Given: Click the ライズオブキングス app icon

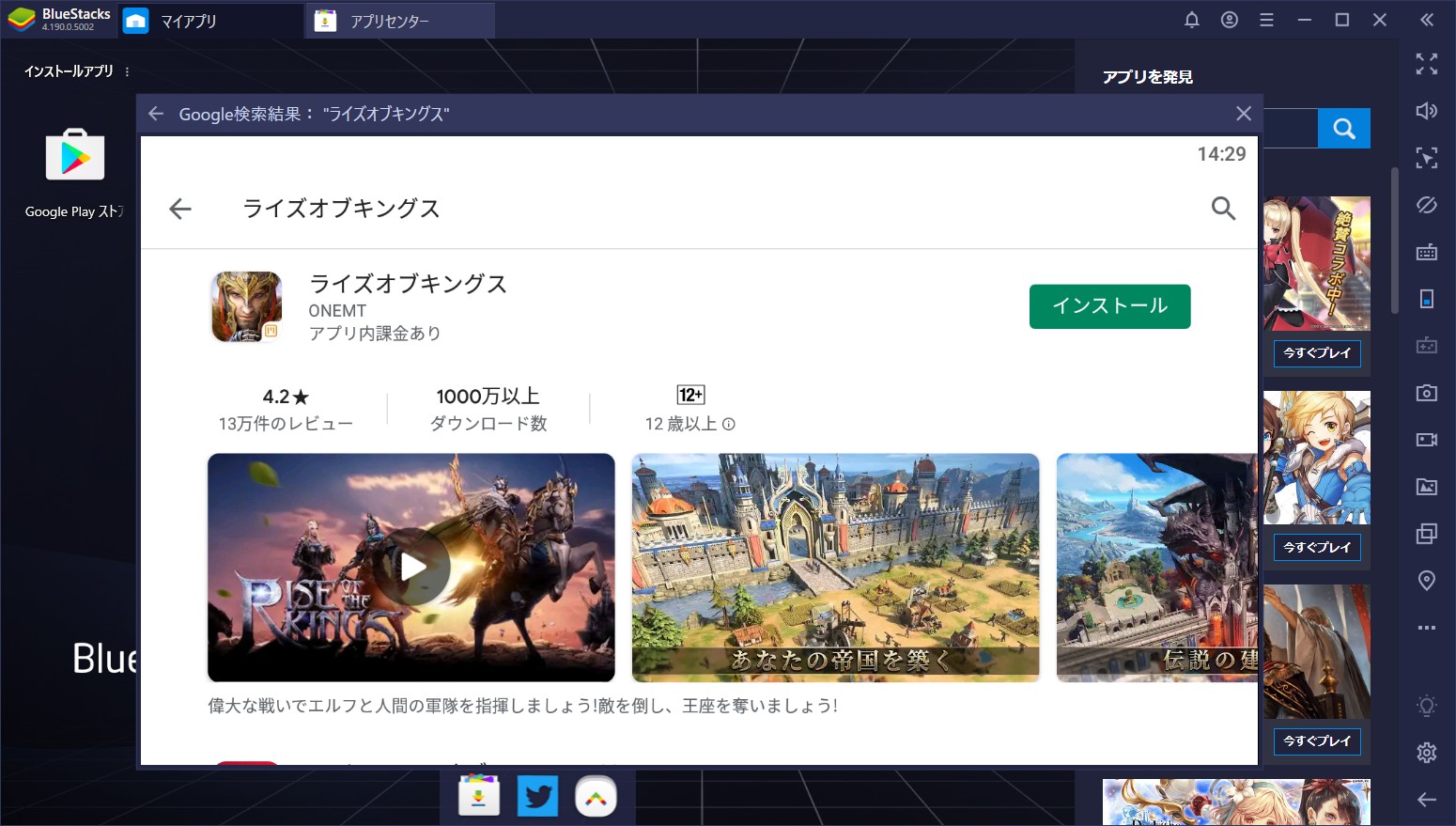Looking at the screenshot, I should [x=247, y=307].
